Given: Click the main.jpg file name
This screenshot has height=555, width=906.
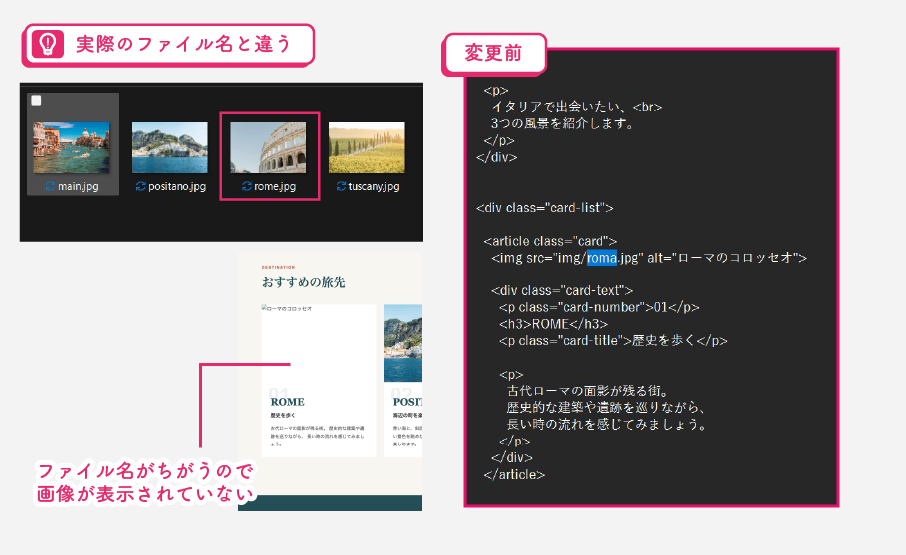Looking at the screenshot, I should 78,187.
